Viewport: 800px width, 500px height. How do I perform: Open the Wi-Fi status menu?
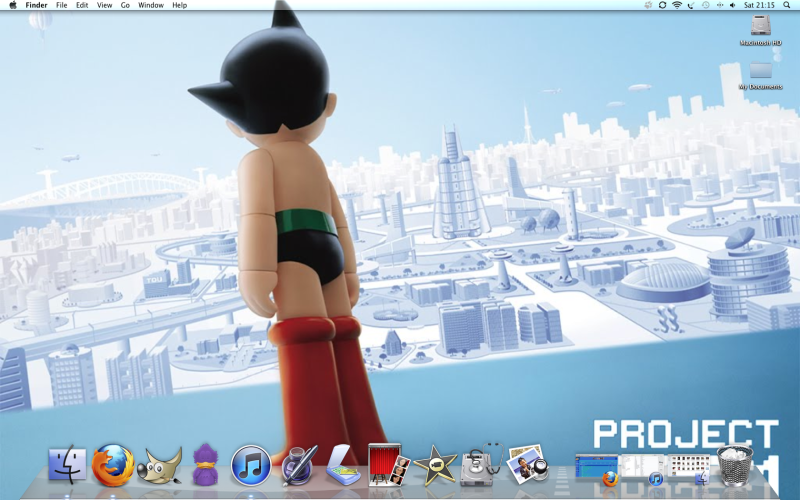(x=677, y=5)
